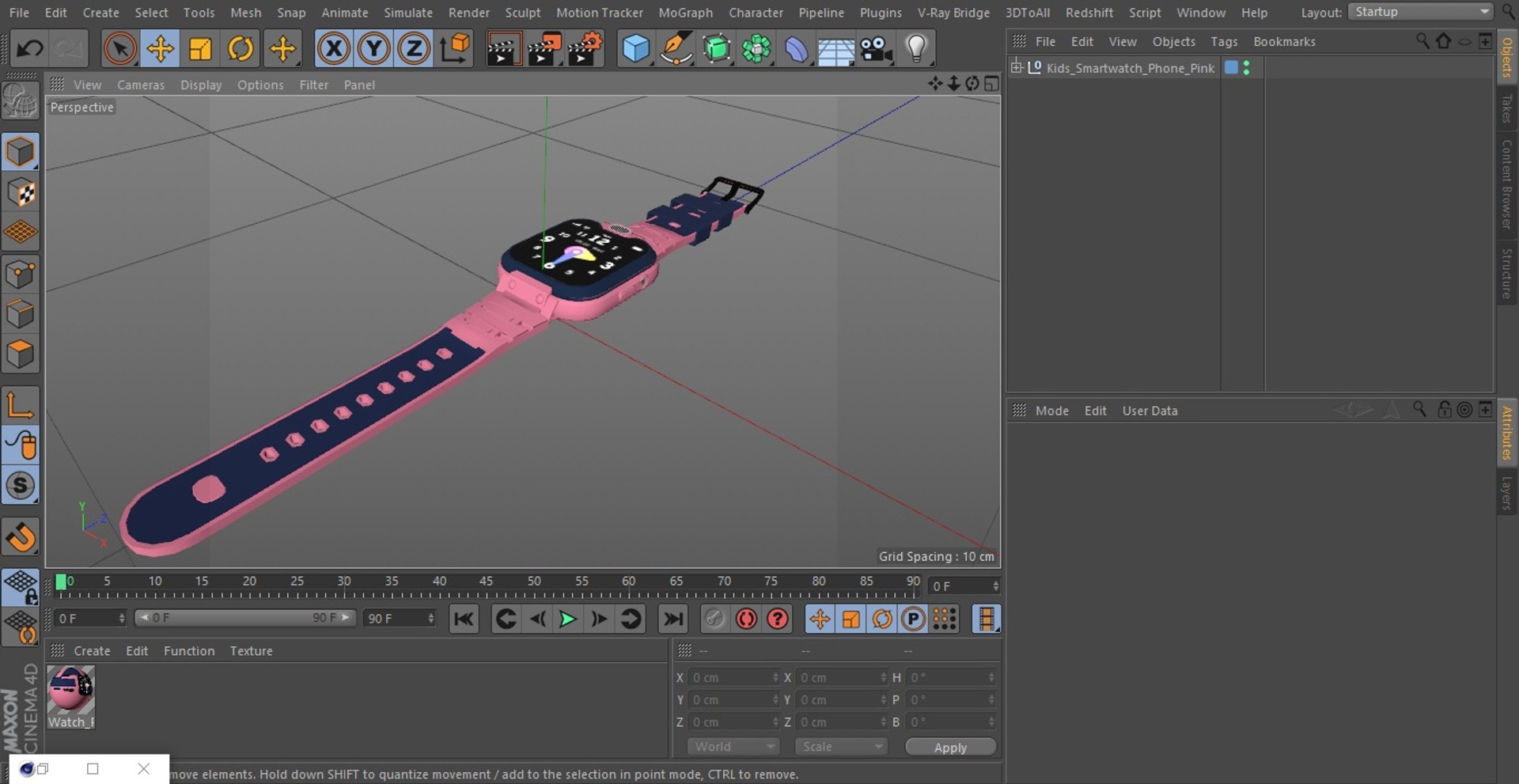This screenshot has height=784, width=1519.
Task: Adjust current frame stepper at timeline end
Action: pos(995,586)
